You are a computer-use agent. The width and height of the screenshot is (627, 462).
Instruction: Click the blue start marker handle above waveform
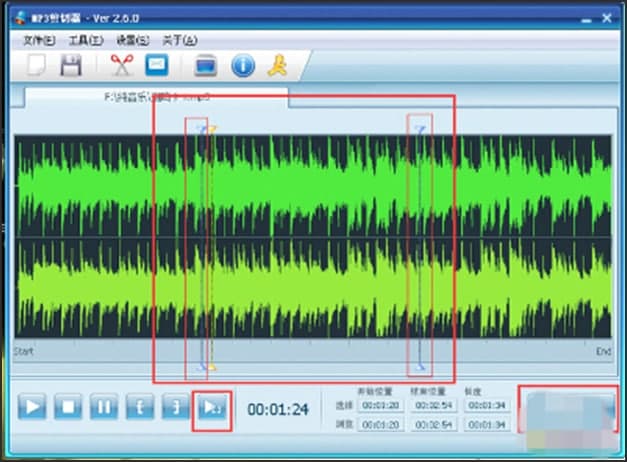[202, 129]
